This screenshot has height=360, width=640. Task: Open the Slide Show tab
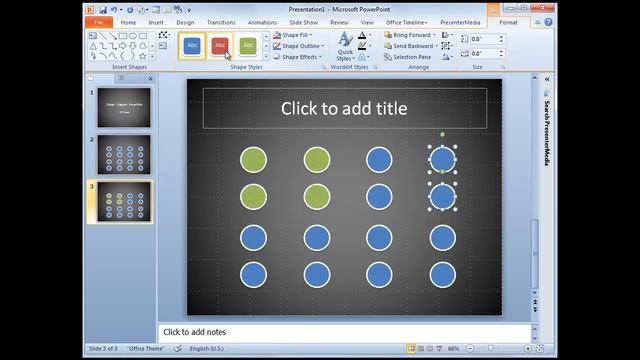(304, 22)
